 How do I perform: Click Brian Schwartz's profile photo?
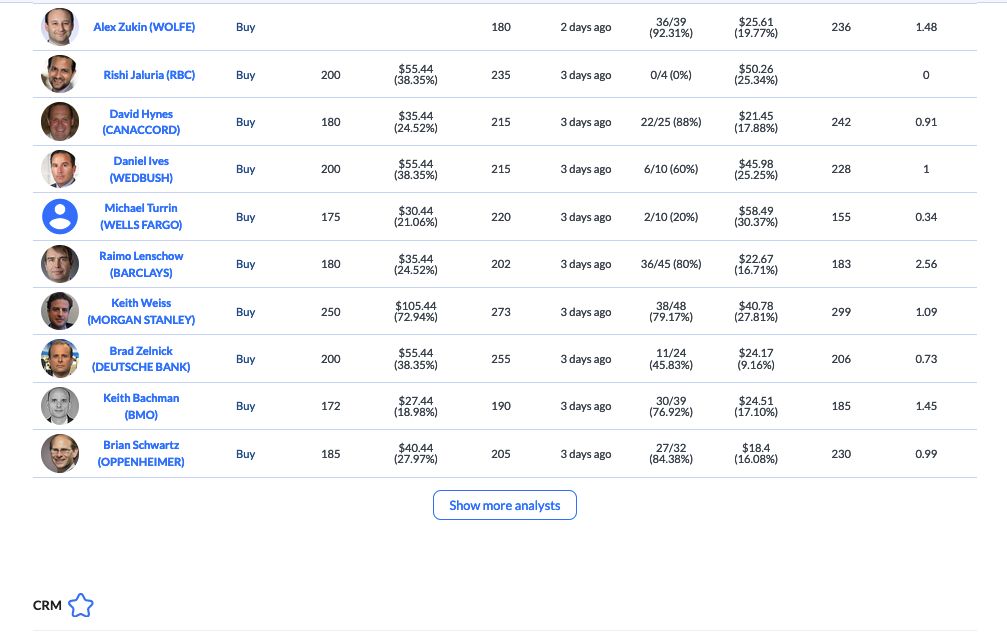[60, 454]
